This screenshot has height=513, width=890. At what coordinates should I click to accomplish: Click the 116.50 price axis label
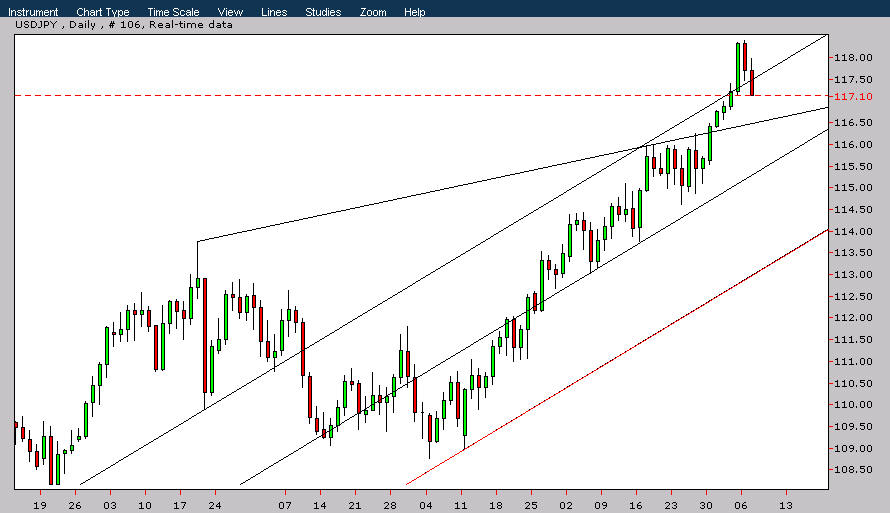point(853,123)
